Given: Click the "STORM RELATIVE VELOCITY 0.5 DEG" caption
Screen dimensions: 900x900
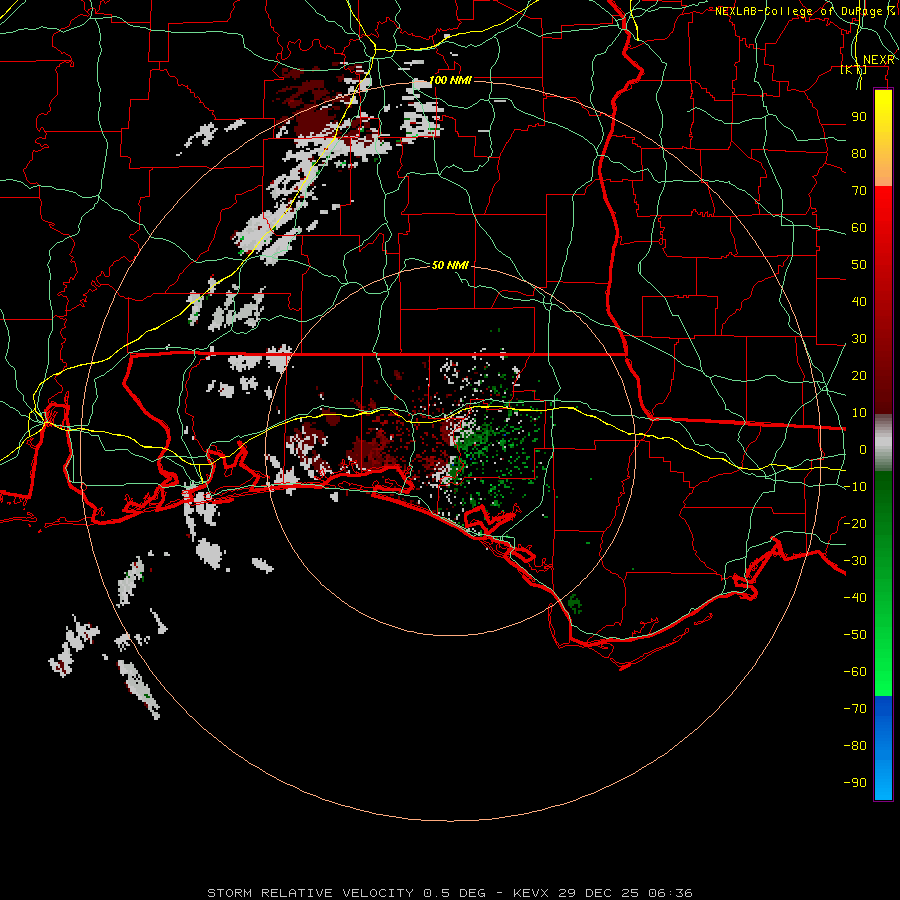Looking at the screenshot, I should click(346, 893).
